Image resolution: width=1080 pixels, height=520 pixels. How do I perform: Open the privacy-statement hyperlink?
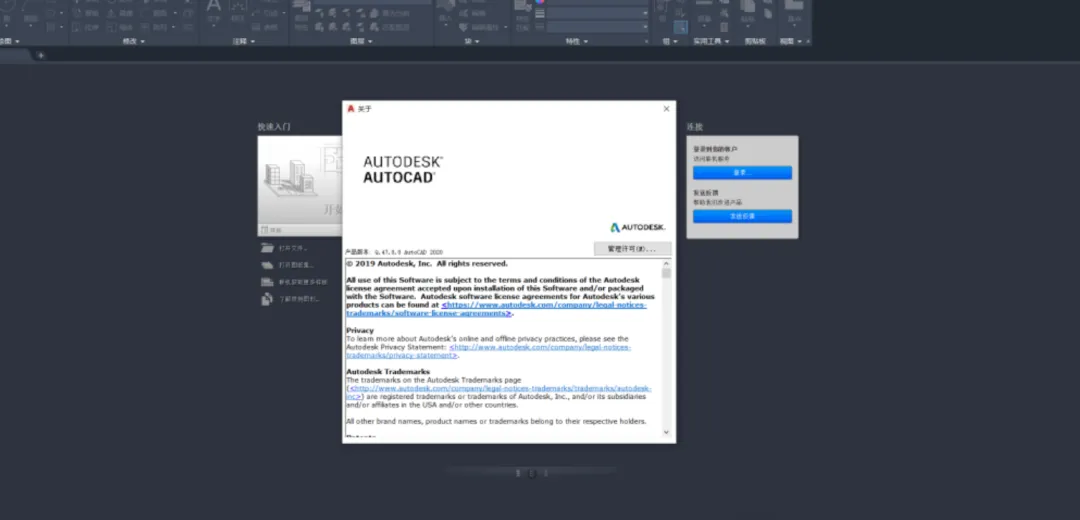point(488,351)
